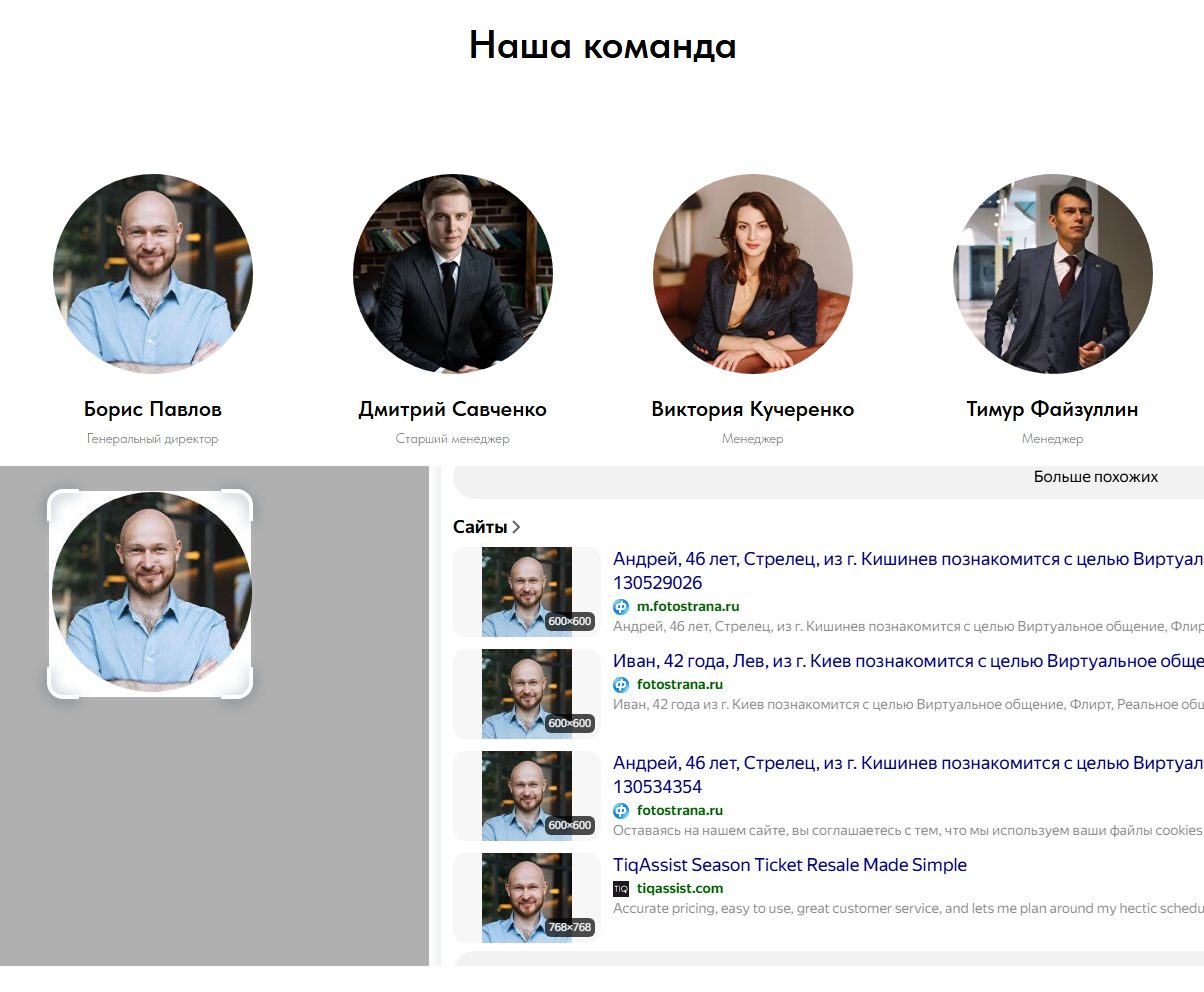The width and height of the screenshot is (1204, 992).
Task: Click fotostrana favicon under the Иван, 42 года result
Action: click(621, 685)
